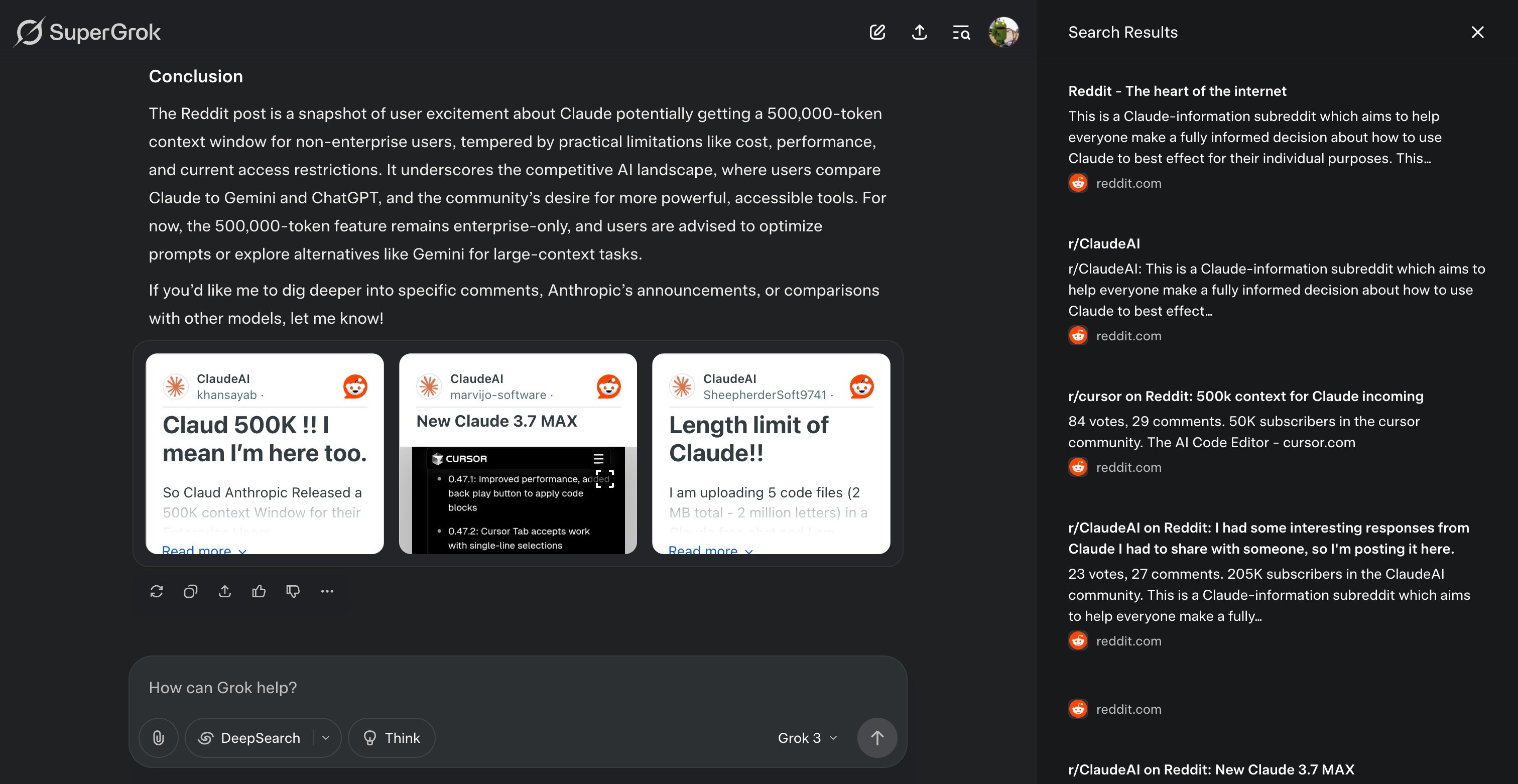The height and width of the screenshot is (784, 1518).
Task: Share the response using the icon below the answer
Action: [224, 591]
